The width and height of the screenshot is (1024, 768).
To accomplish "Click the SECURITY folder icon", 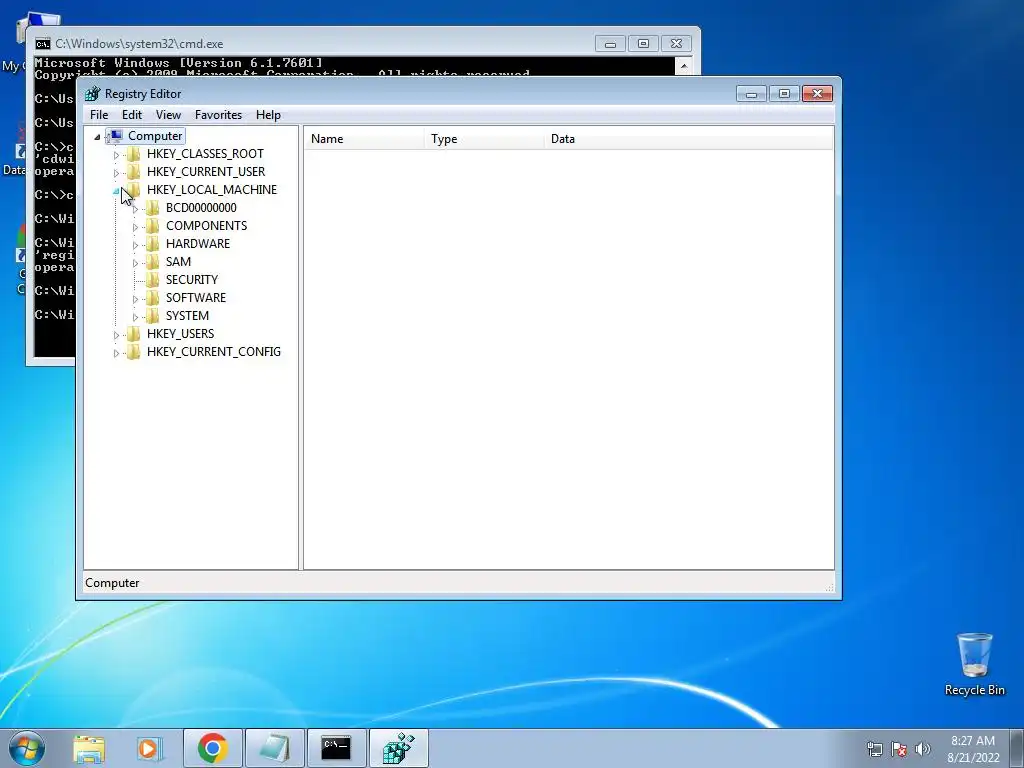I will point(152,280).
